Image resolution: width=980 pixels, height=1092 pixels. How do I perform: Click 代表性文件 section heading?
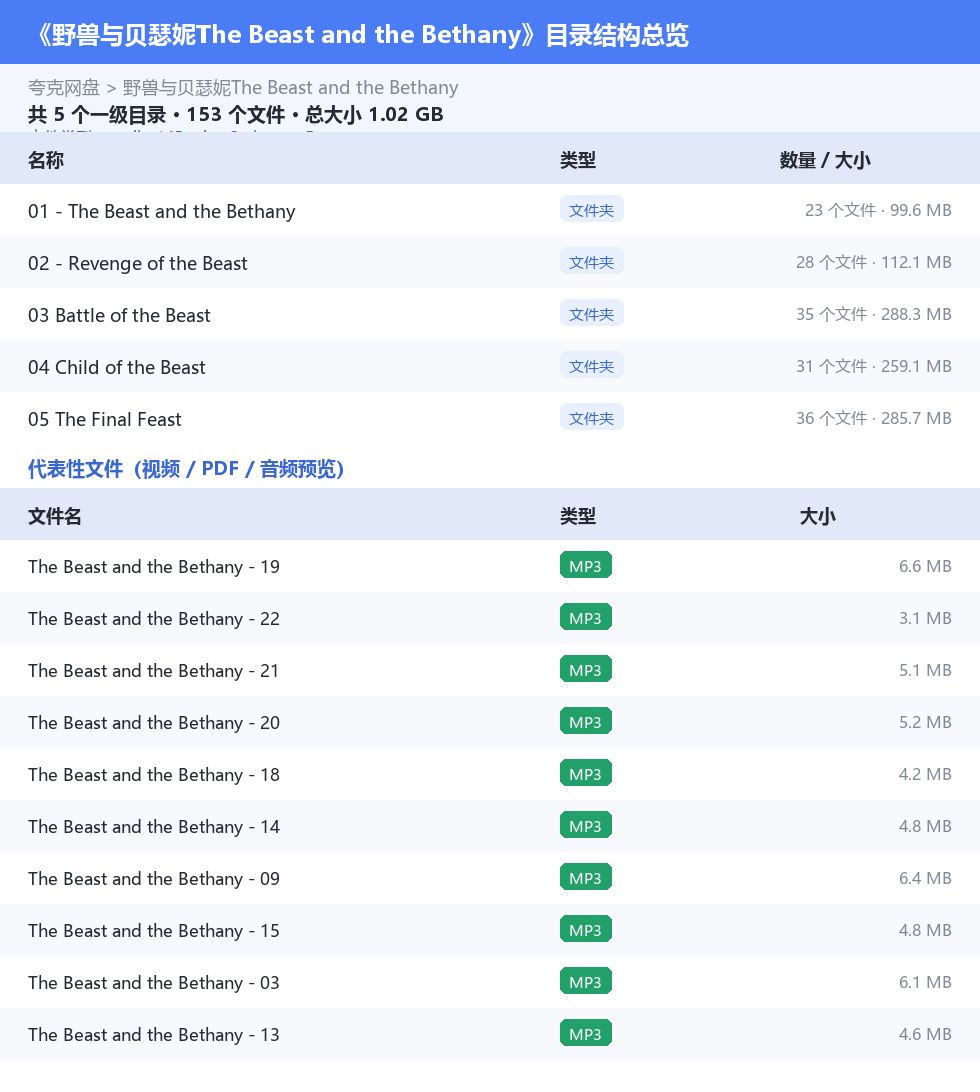pyautogui.click(x=186, y=469)
